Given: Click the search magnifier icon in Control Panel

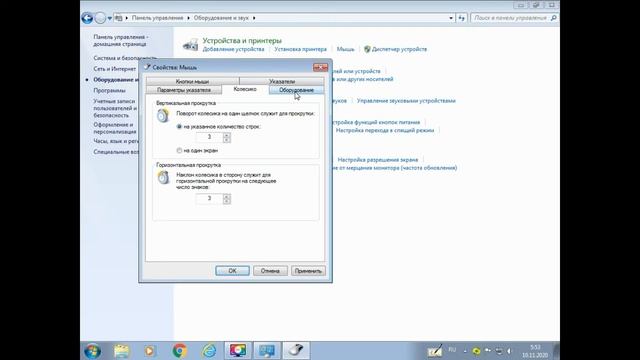Looking at the screenshot, I should (553, 18).
